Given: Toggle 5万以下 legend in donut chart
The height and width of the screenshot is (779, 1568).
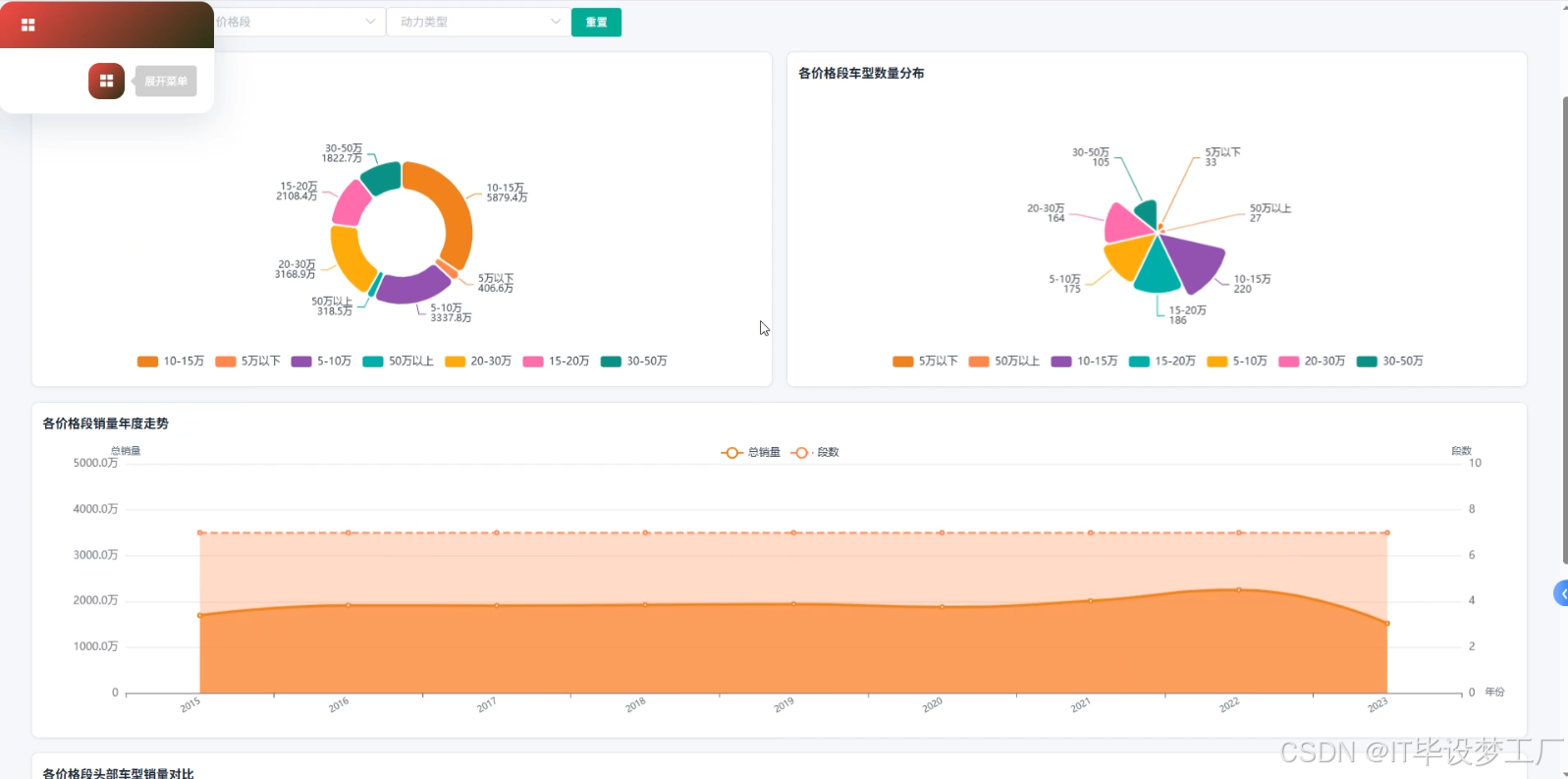Looking at the screenshot, I should 248,362.
